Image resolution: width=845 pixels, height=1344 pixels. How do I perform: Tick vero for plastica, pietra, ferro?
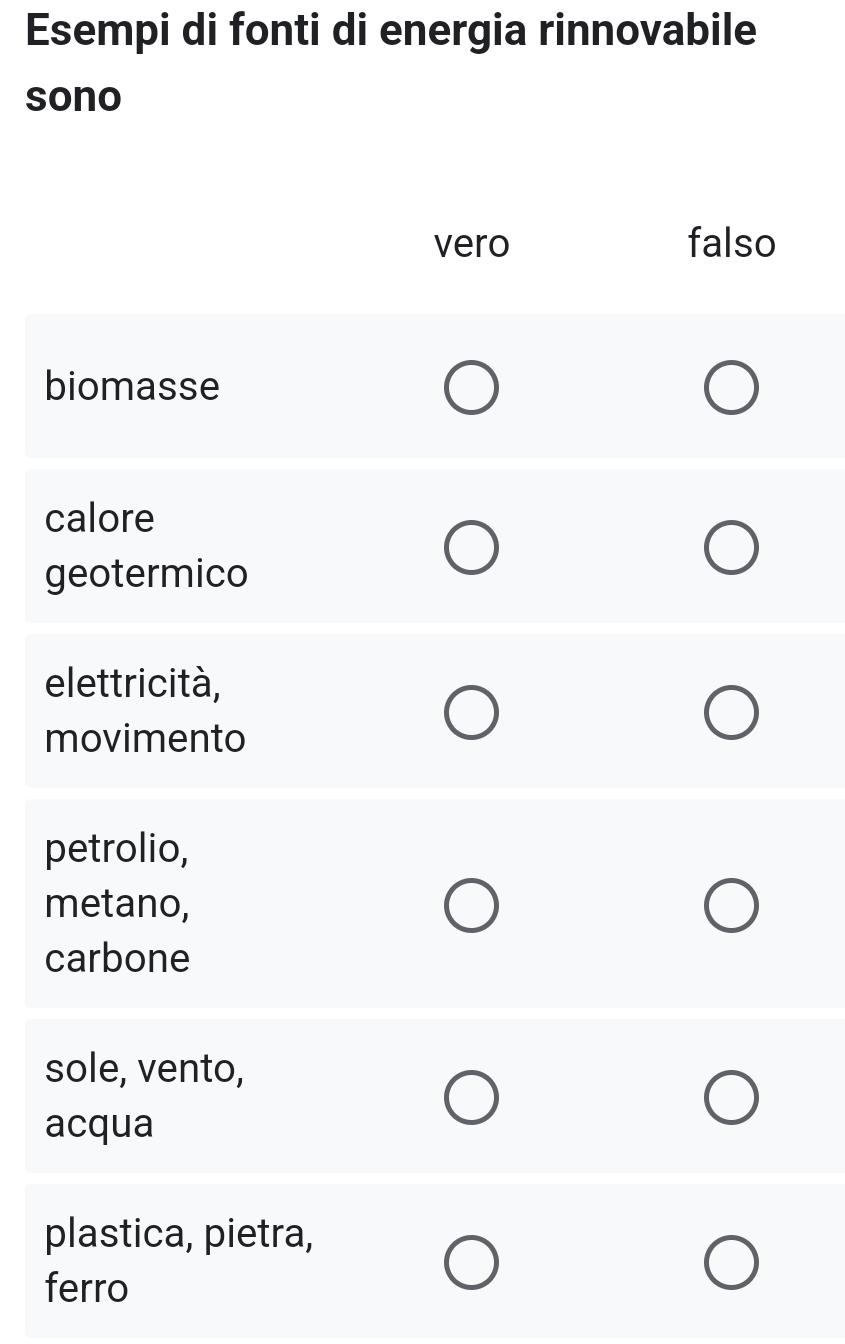471,1262
